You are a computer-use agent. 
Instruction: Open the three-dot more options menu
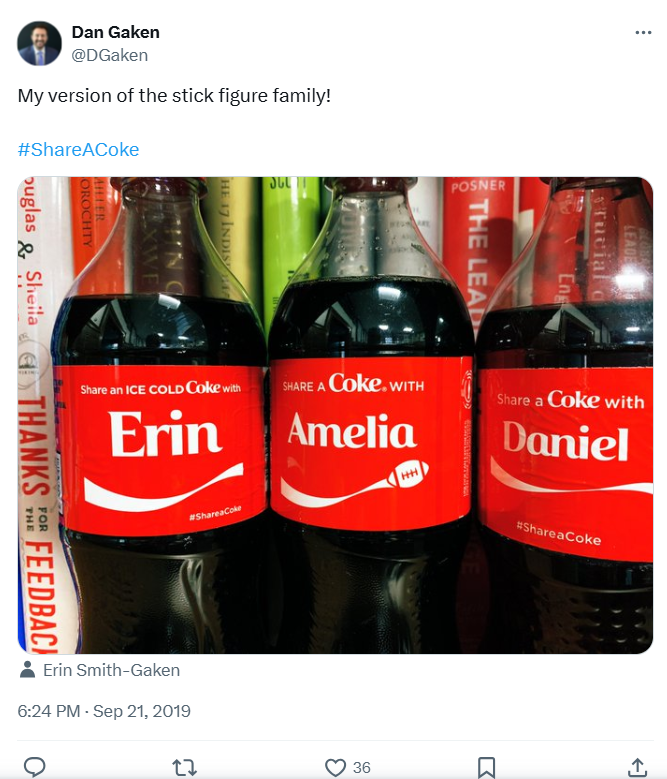coord(643,32)
